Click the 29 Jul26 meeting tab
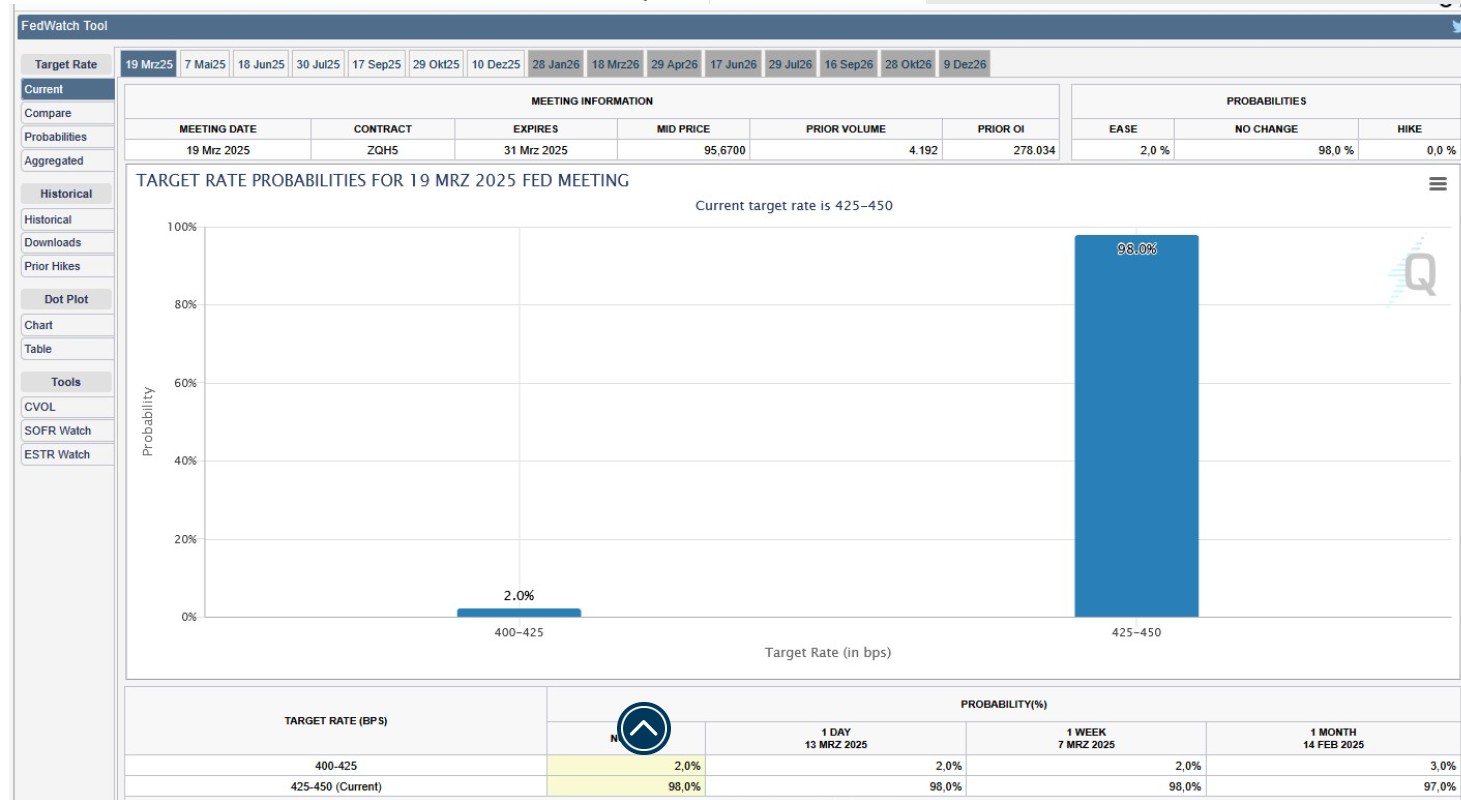Image resolution: width=1461 pixels, height=800 pixels. point(790,64)
